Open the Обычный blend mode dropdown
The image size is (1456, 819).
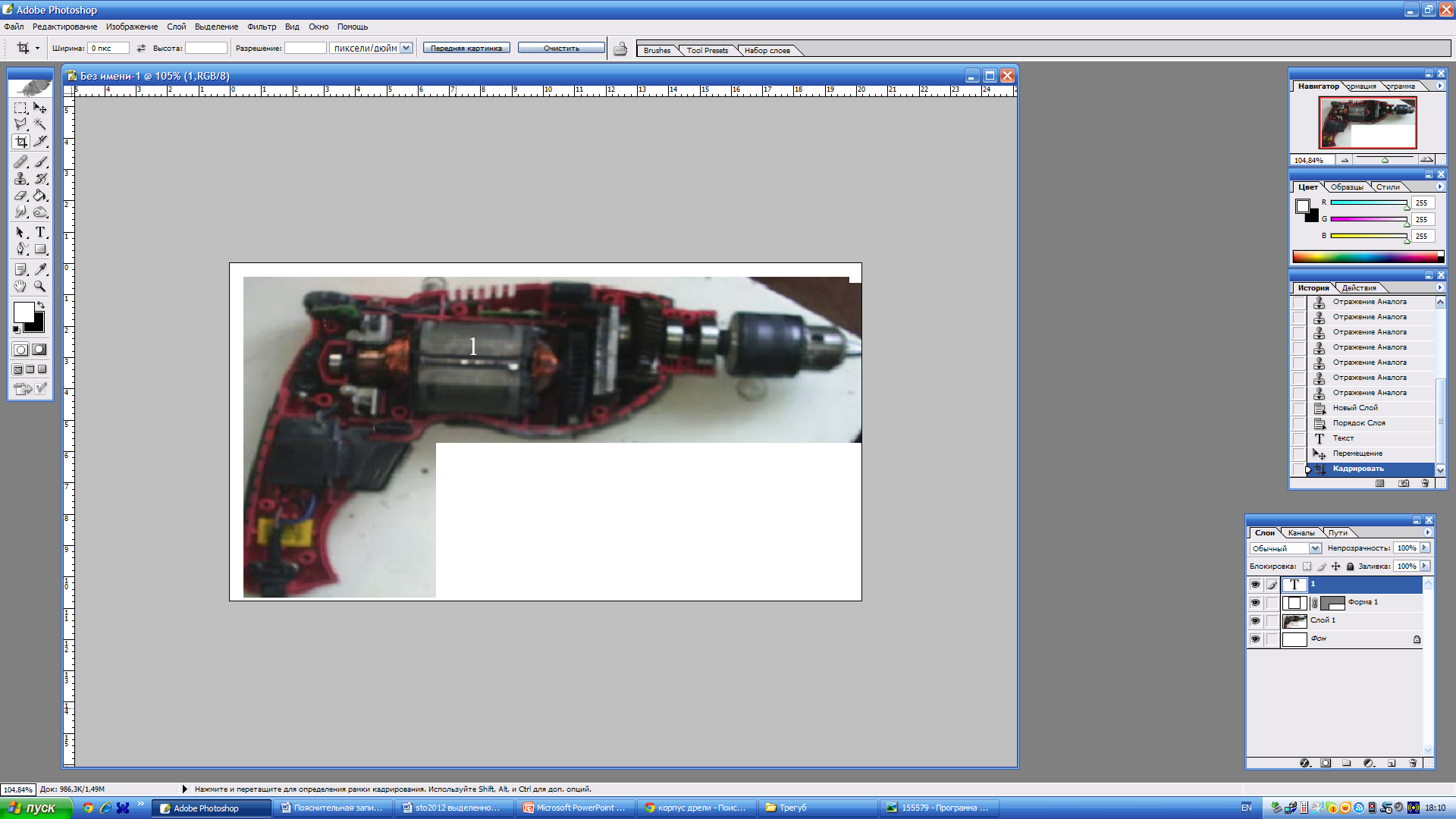tap(1315, 548)
